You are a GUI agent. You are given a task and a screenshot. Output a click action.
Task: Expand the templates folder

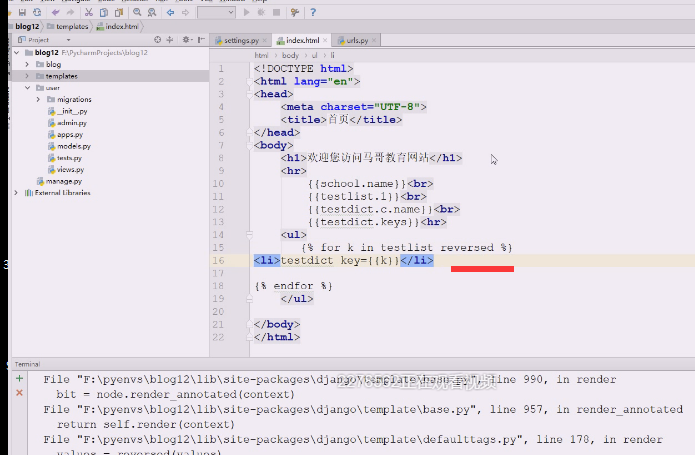click(x=27, y=76)
